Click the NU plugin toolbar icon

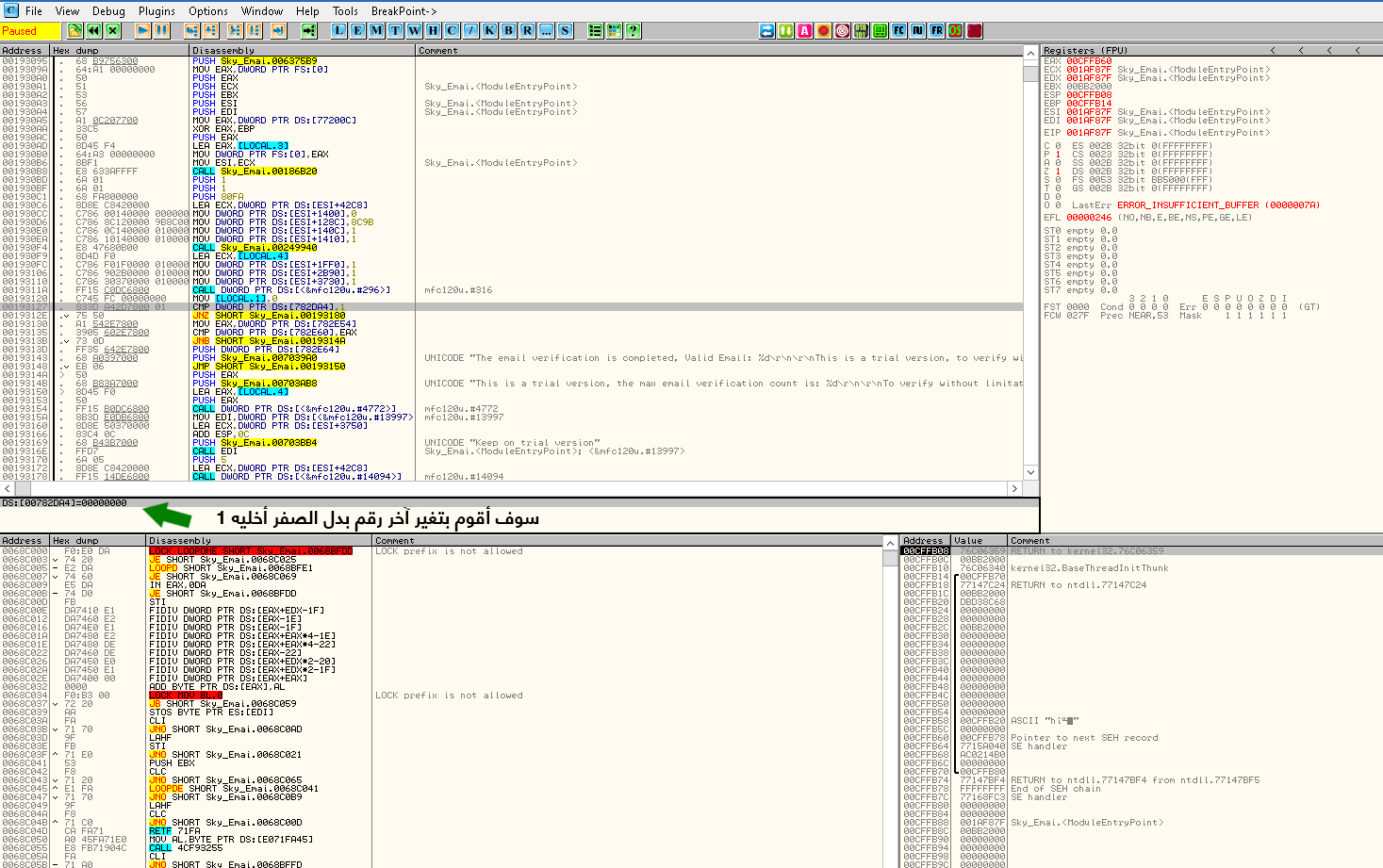[917, 30]
